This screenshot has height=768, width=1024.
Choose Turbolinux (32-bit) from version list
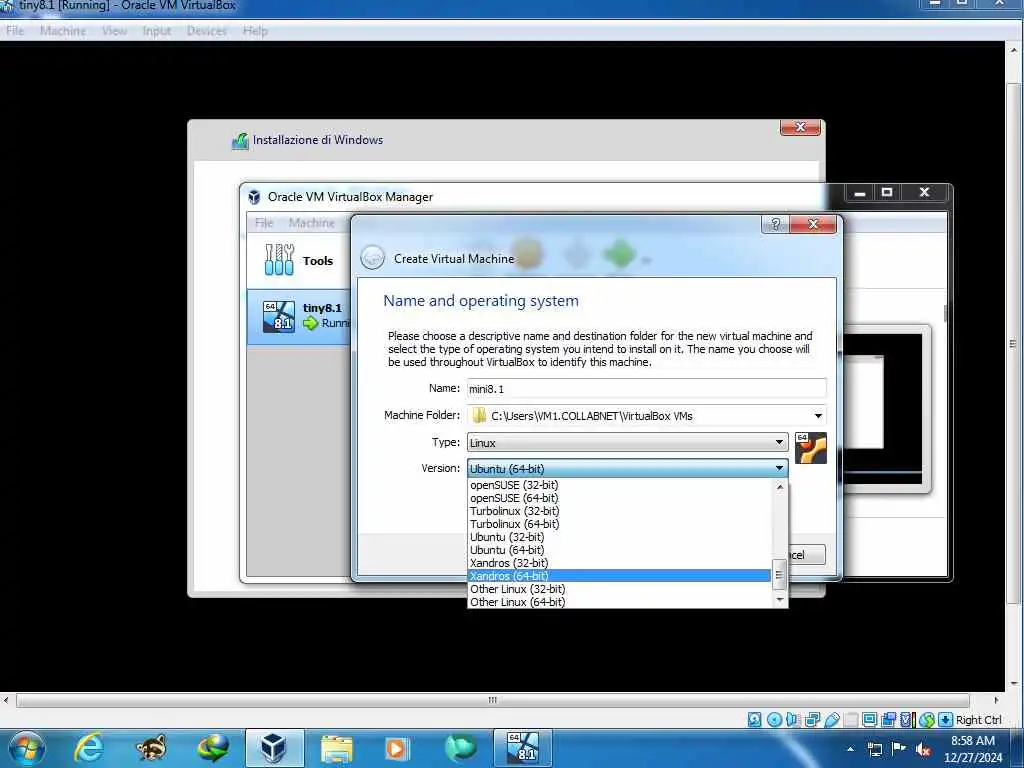pos(620,511)
